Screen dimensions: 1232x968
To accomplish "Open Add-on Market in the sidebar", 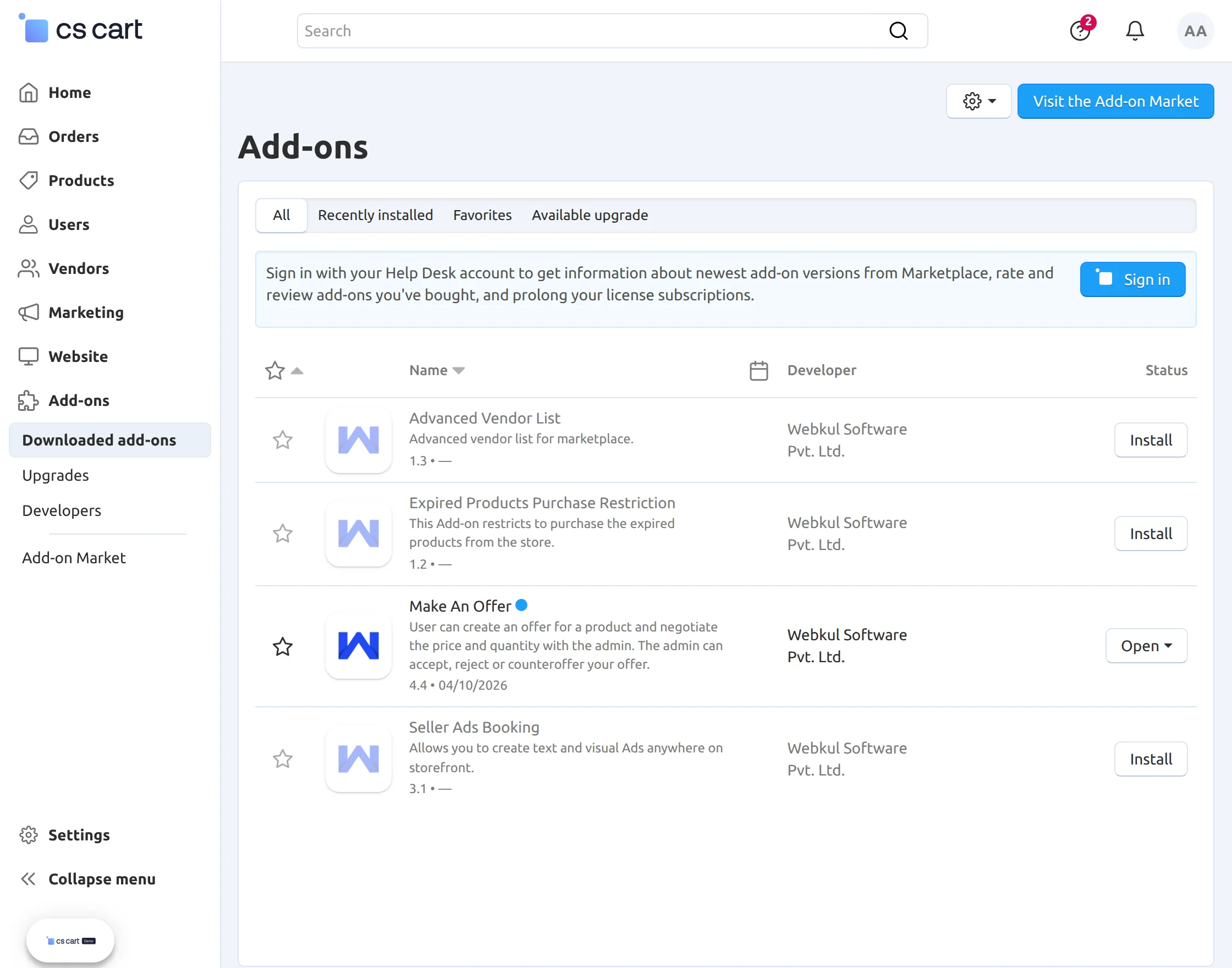I will [74, 558].
